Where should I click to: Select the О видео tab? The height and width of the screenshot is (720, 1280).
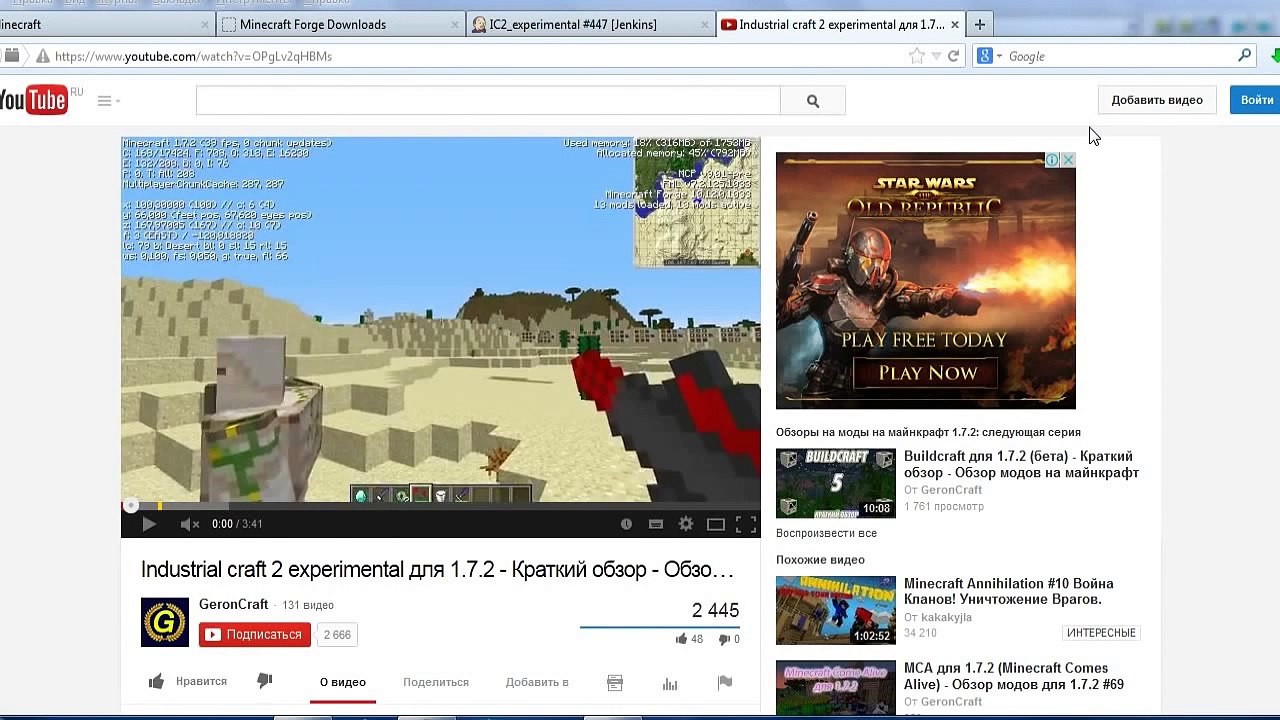pos(343,682)
